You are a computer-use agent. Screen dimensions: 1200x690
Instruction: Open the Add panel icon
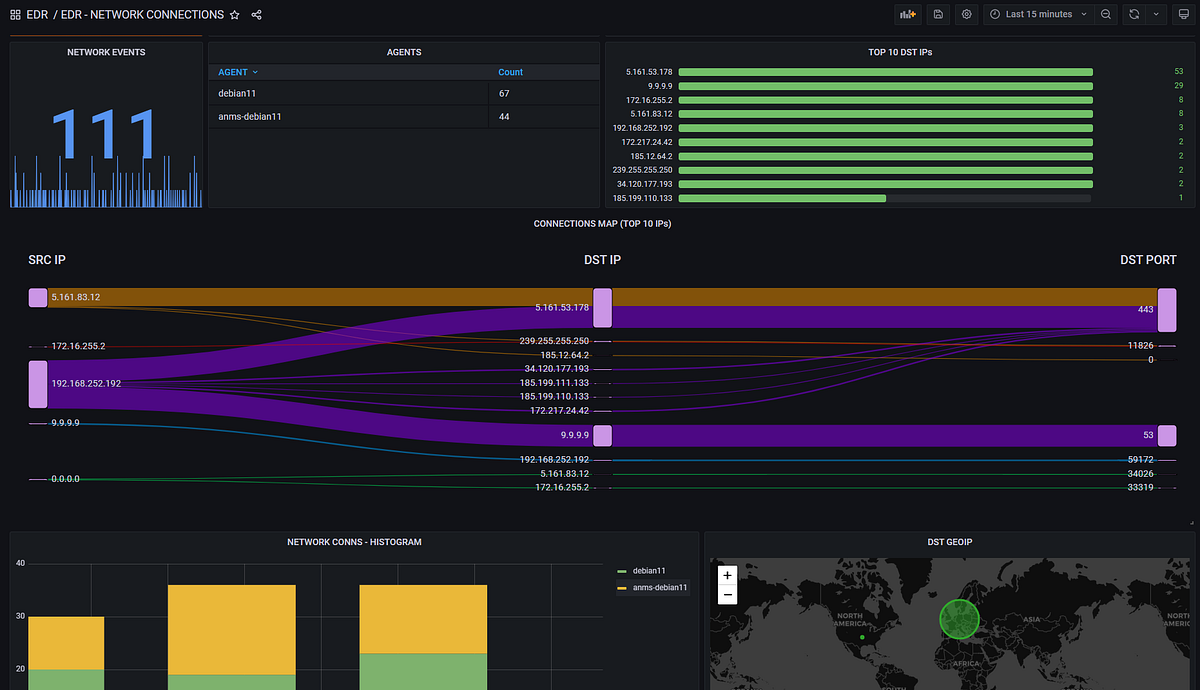coord(907,14)
